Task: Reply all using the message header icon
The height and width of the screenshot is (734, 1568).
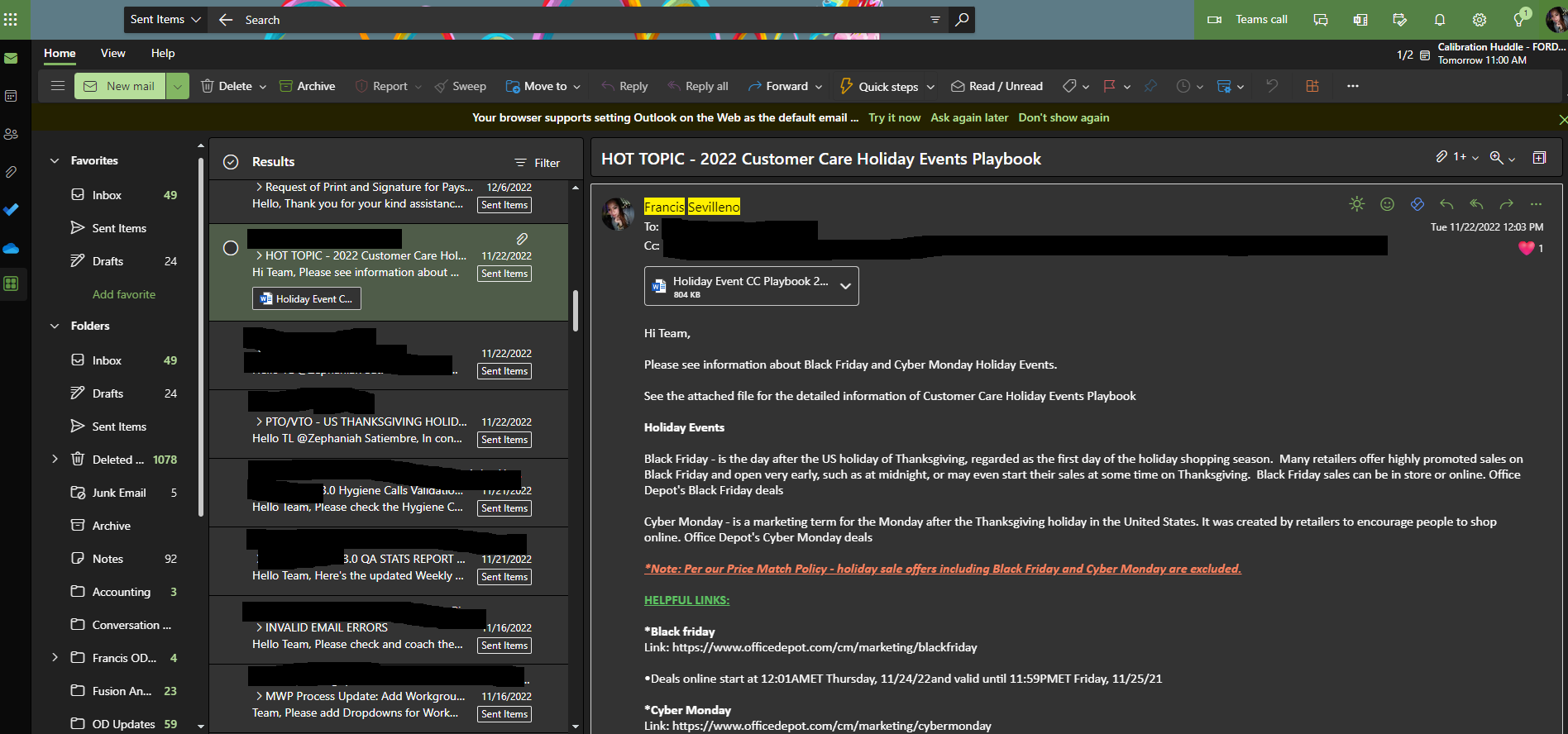Action: click(x=1476, y=204)
